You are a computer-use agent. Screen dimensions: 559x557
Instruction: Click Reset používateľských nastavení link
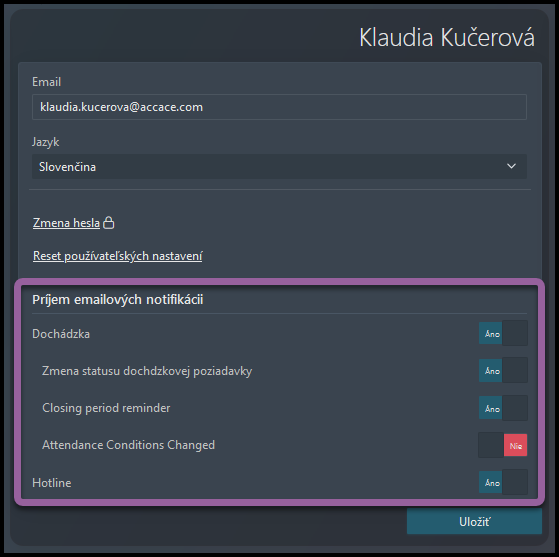(118, 256)
